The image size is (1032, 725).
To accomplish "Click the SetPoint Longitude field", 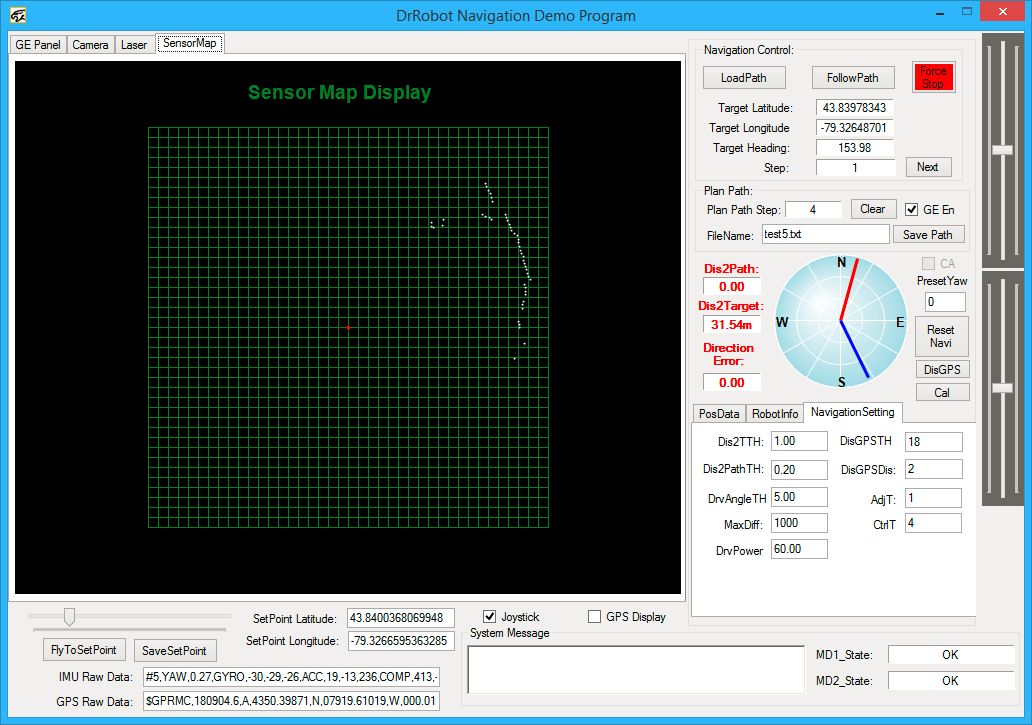I will [x=401, y=641].
